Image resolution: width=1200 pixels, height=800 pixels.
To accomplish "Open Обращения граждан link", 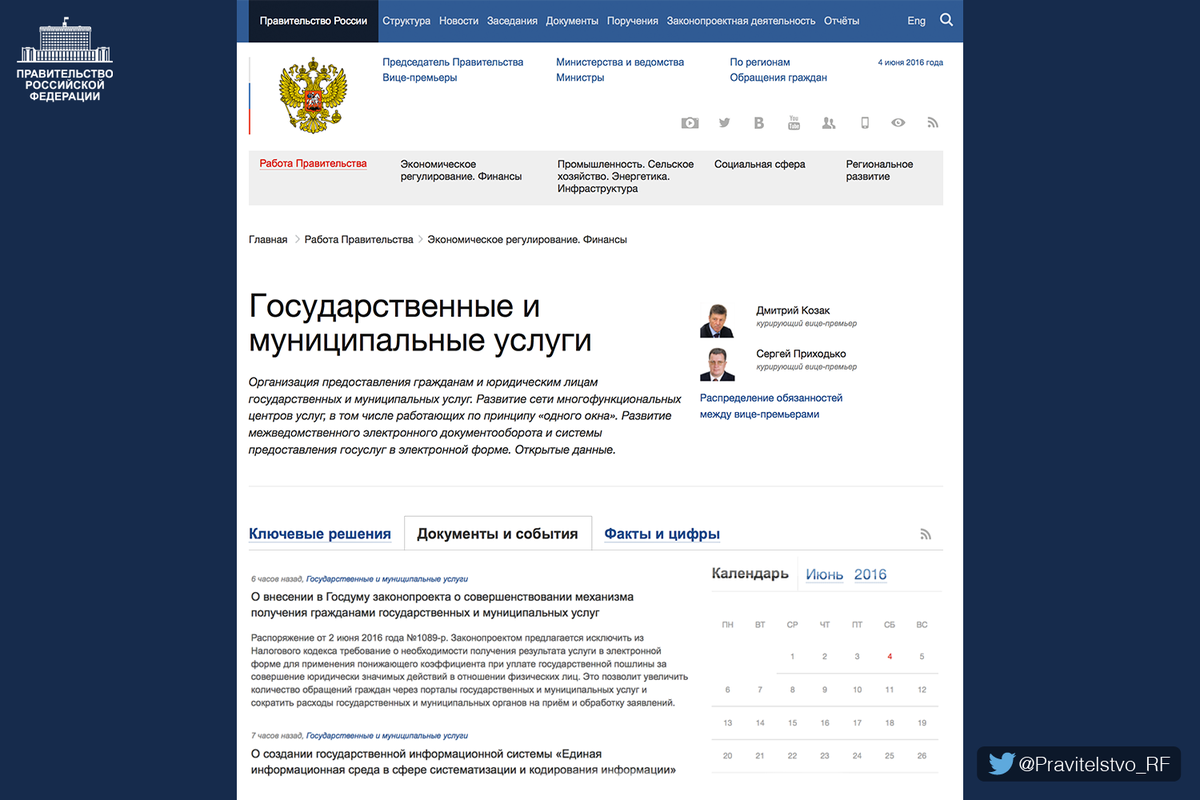I will pos(778,78).
